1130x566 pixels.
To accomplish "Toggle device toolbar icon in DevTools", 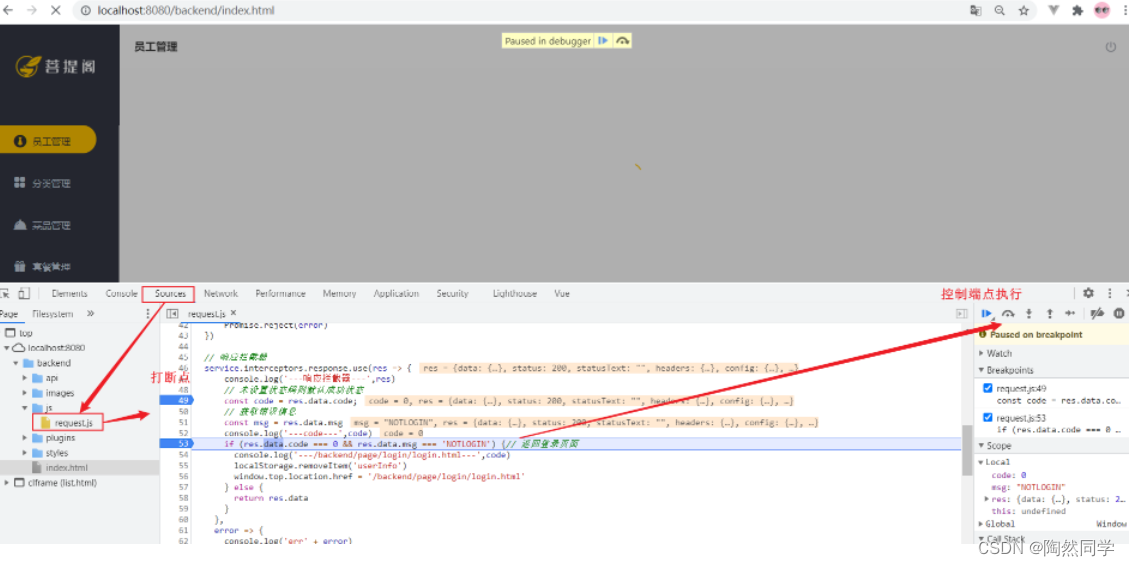I will [x=24, y=294].
